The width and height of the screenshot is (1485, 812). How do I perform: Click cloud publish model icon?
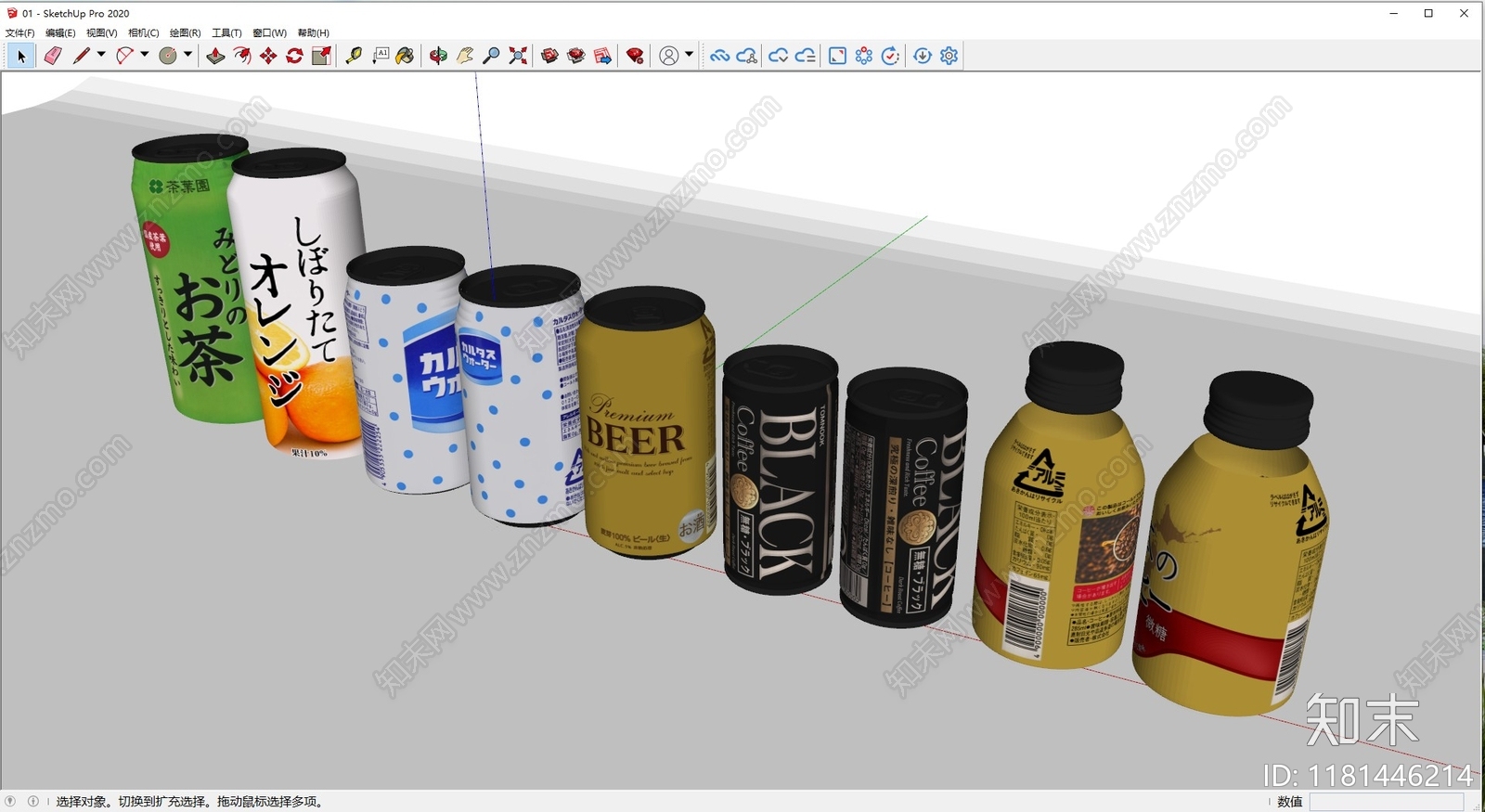pos(778,56)
